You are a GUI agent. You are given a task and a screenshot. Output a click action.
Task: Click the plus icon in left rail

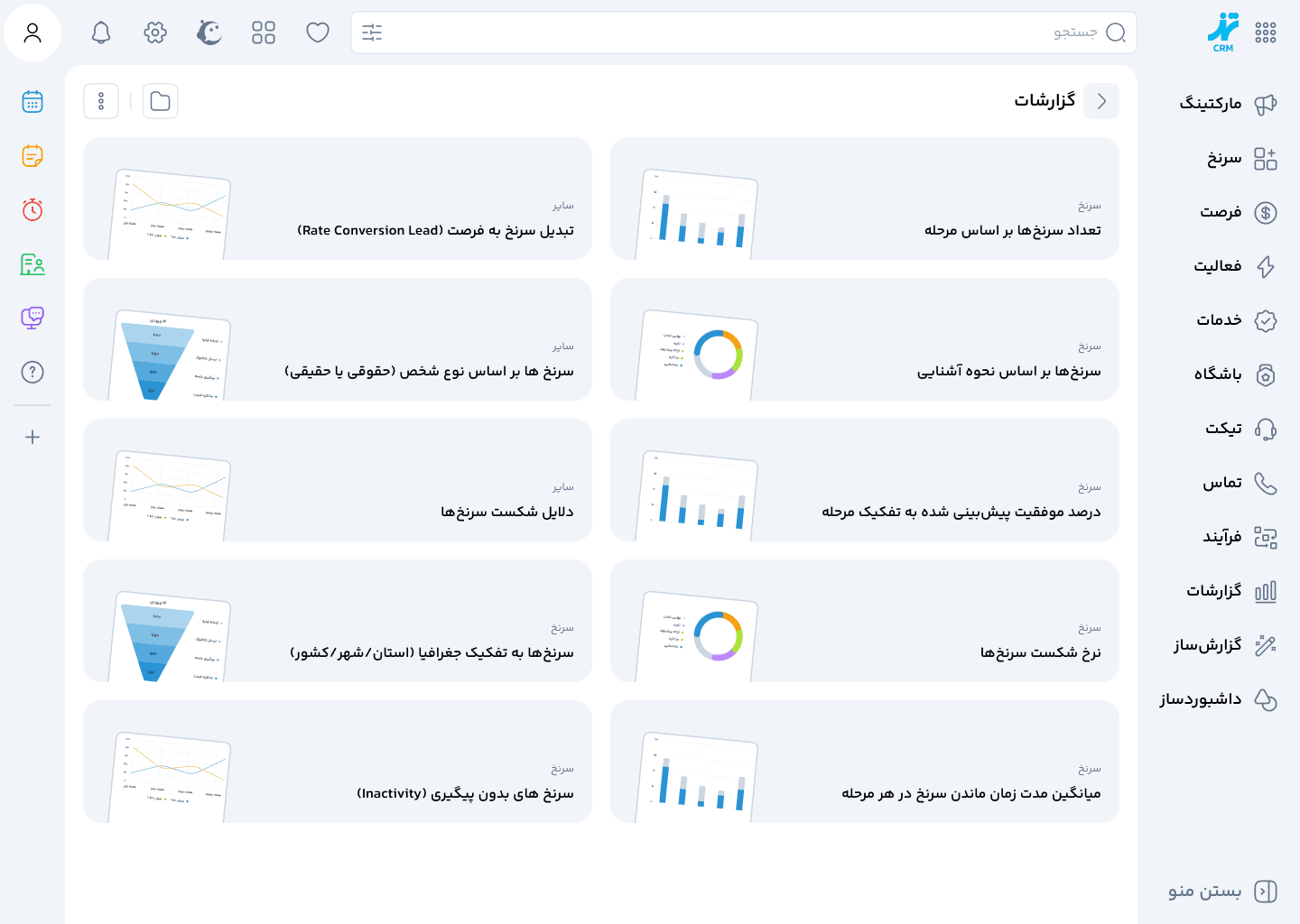tap(32, 437)
